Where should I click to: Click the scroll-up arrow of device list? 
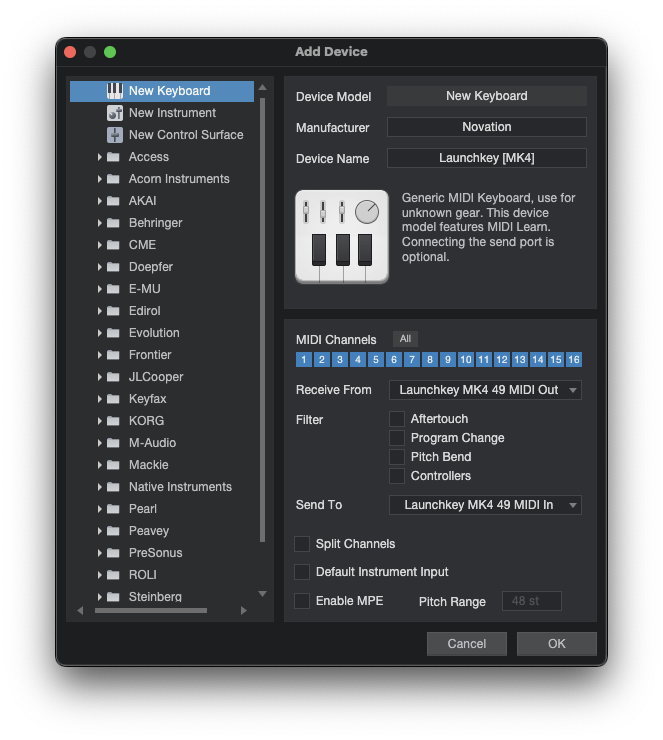coord(263,87)
